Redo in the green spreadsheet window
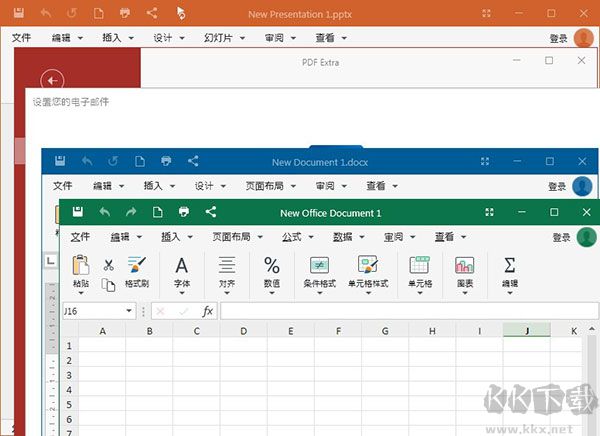The width and height of the screenshot is (600, 436). coord(131,212)
